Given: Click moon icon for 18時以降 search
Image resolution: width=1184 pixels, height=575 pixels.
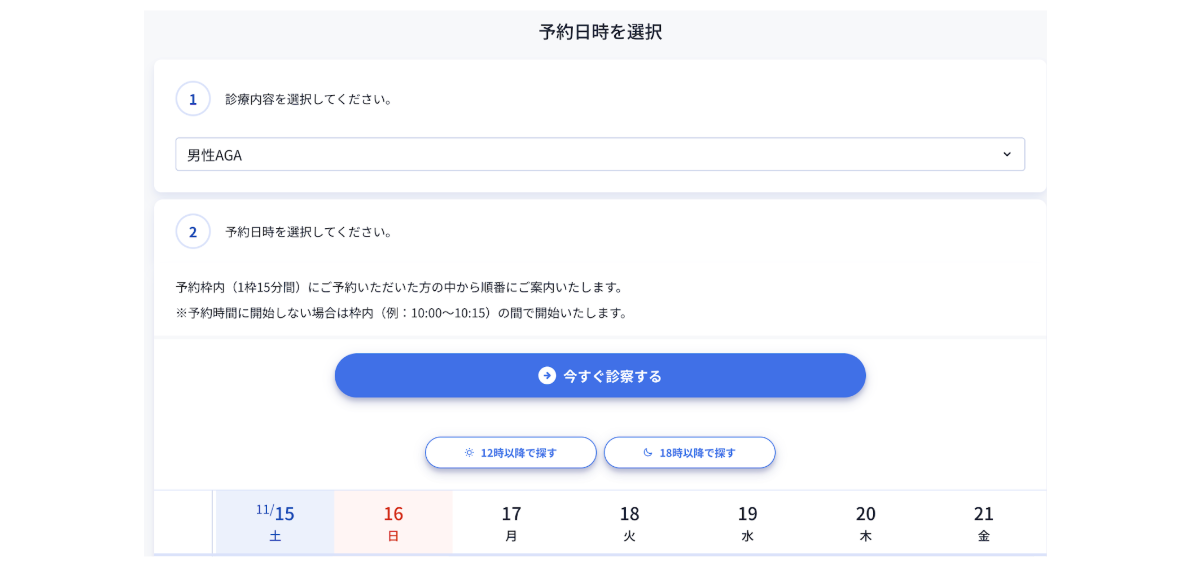Looking at the screenshot, I should click(x=648, y=453).
